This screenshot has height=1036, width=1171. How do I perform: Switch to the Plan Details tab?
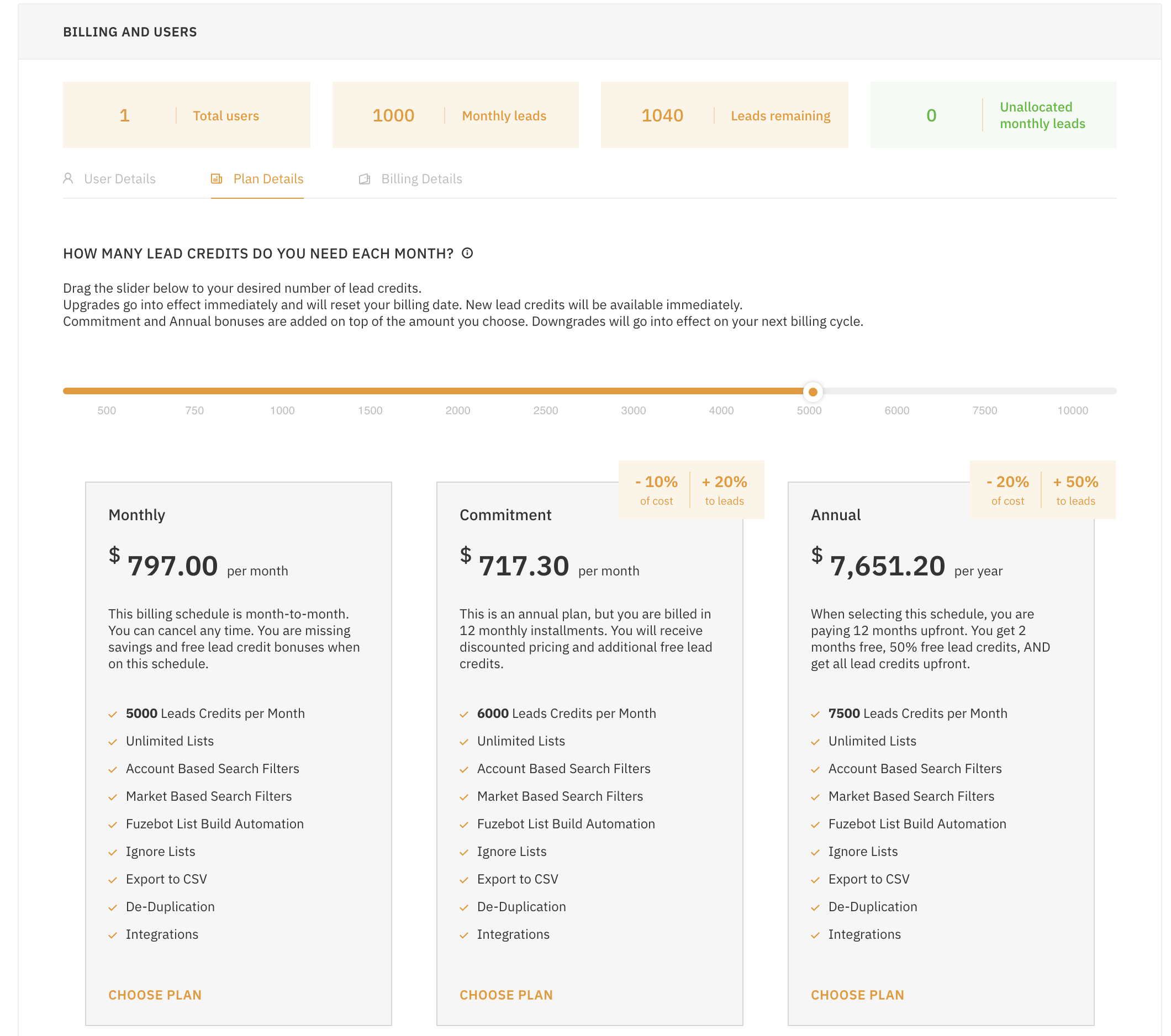257,179
